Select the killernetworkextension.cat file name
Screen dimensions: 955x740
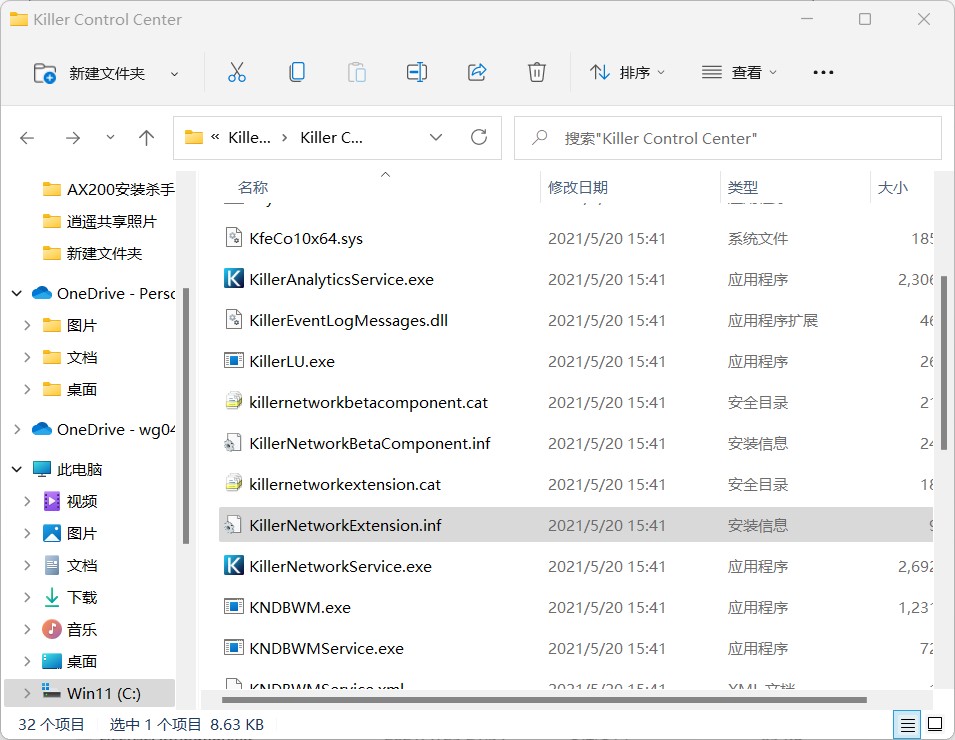pos(345,484)
